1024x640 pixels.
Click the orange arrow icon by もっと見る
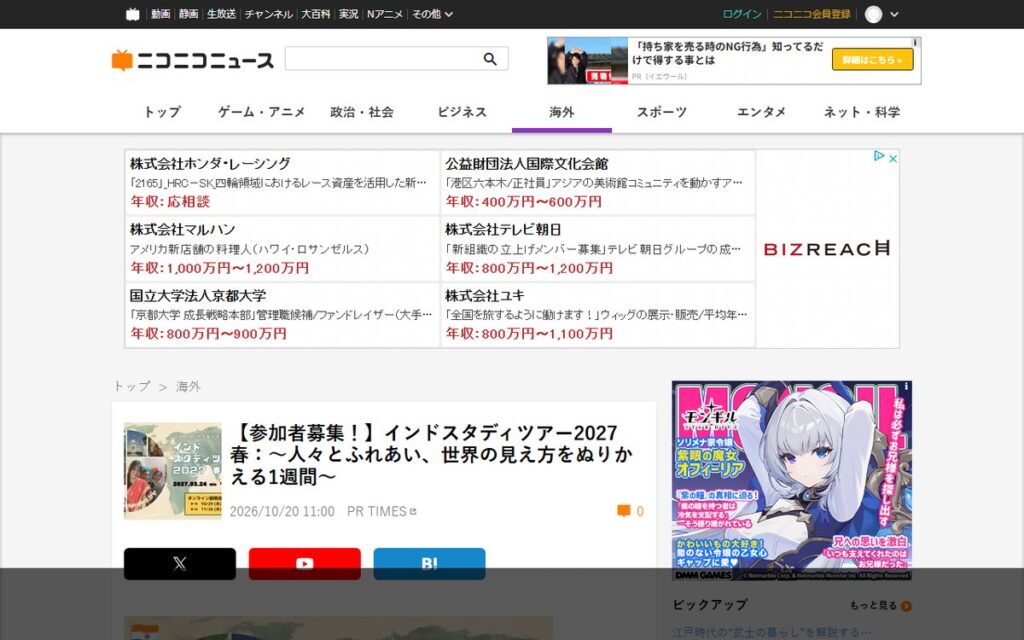(x=906, y=606)
